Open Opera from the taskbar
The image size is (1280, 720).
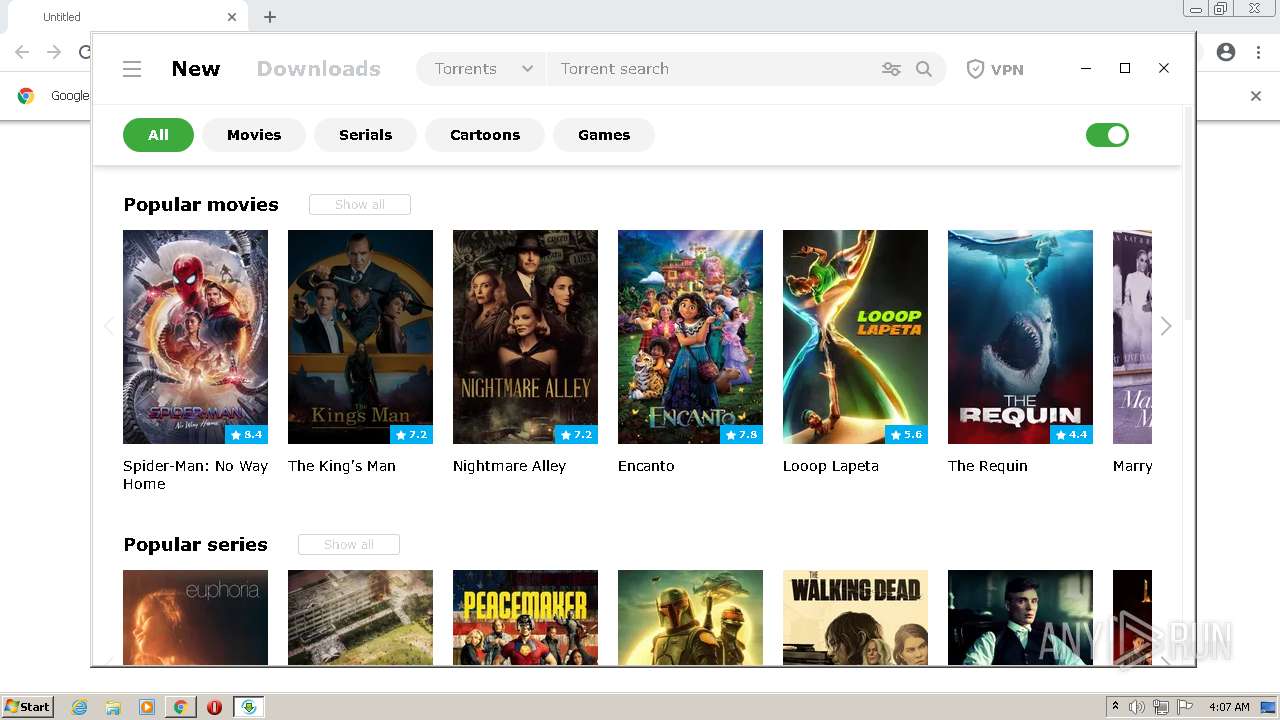tap(214, 707)
